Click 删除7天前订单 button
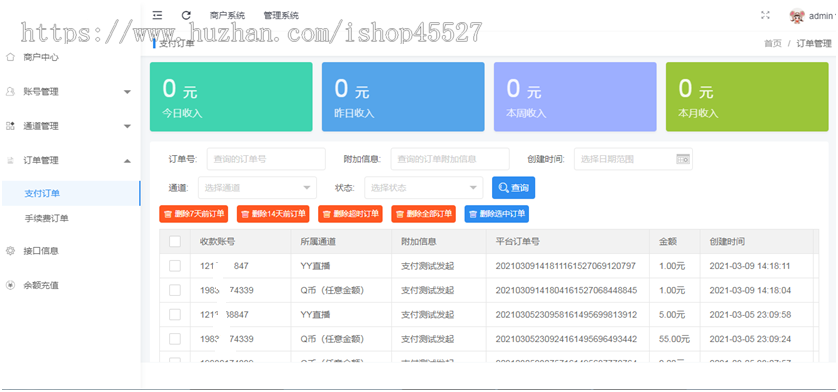This screenshot has height=392, width=838. point(193,214)
